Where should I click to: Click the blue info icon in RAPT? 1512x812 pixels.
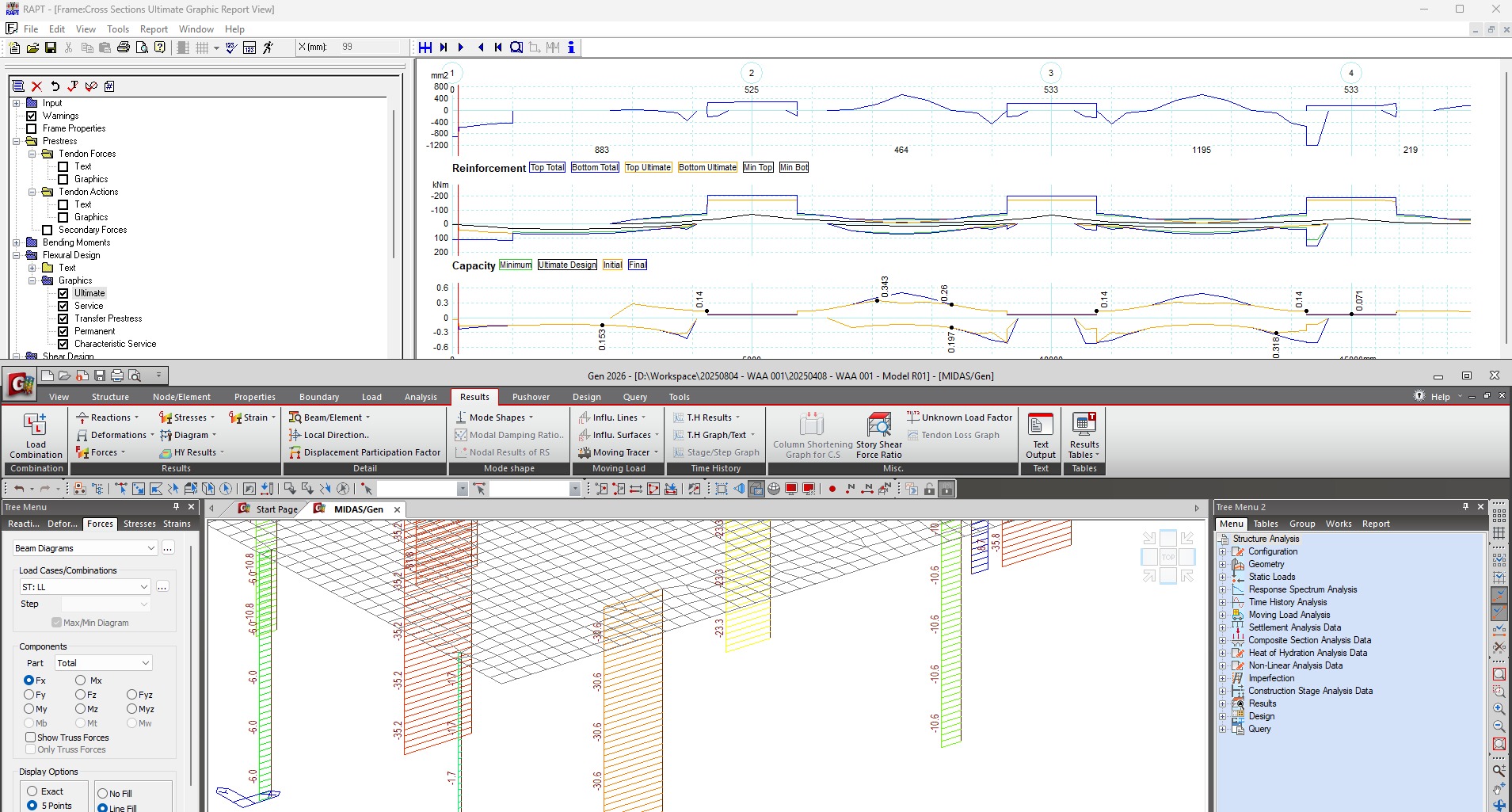click(x=571, y=48)
